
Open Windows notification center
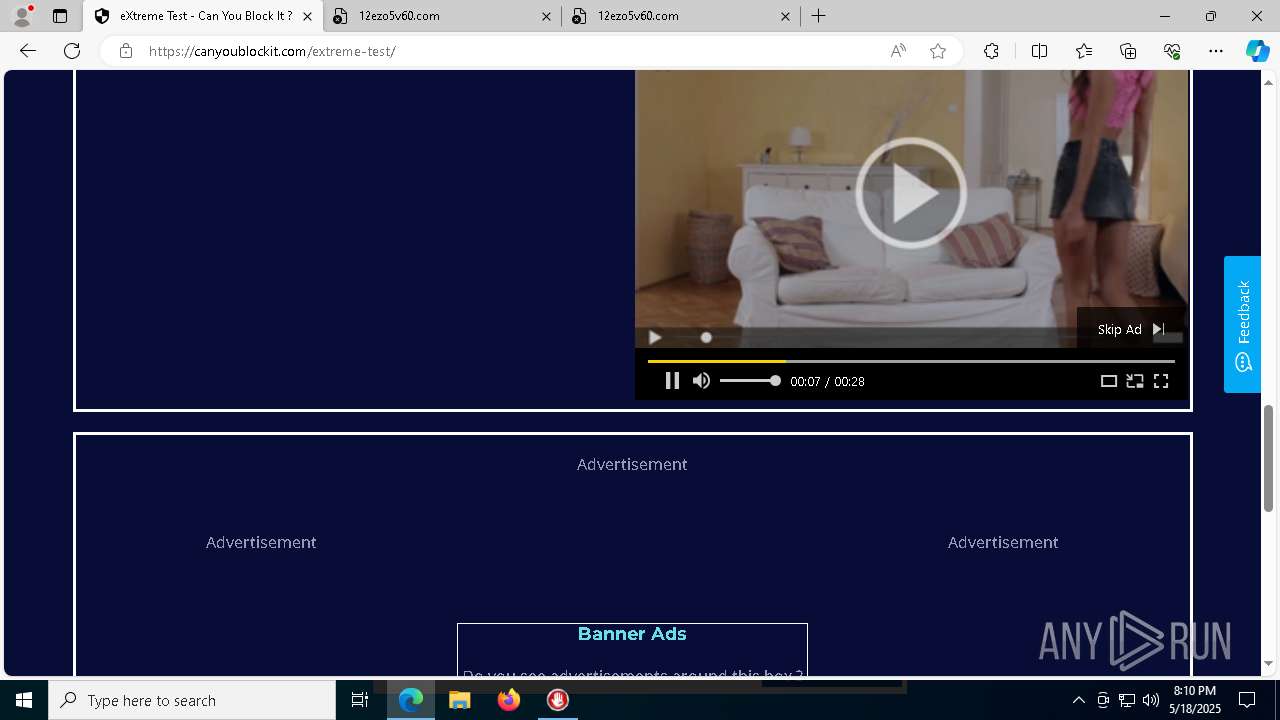point(1247,700)
